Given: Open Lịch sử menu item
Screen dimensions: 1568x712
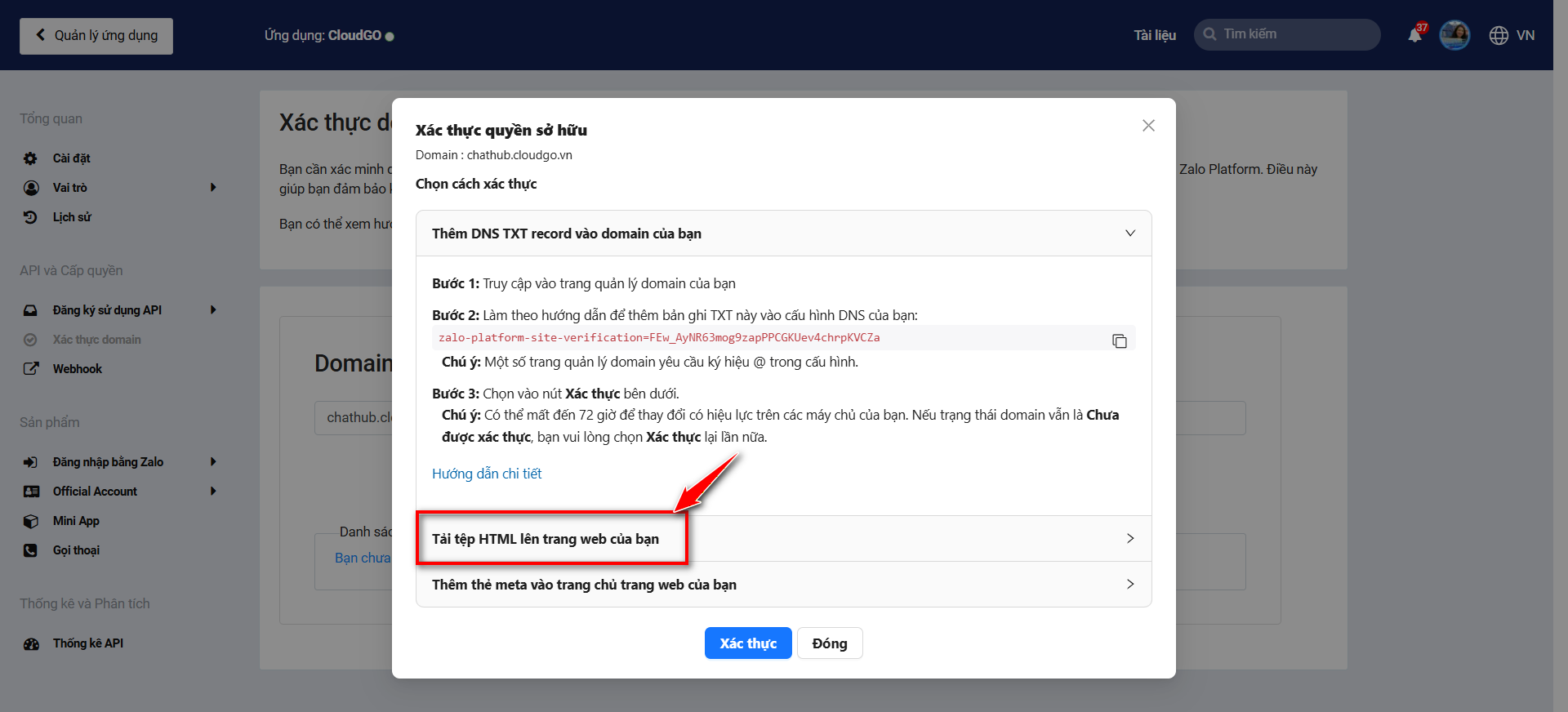Looking at the screenshot, I should tap(72, 217).
